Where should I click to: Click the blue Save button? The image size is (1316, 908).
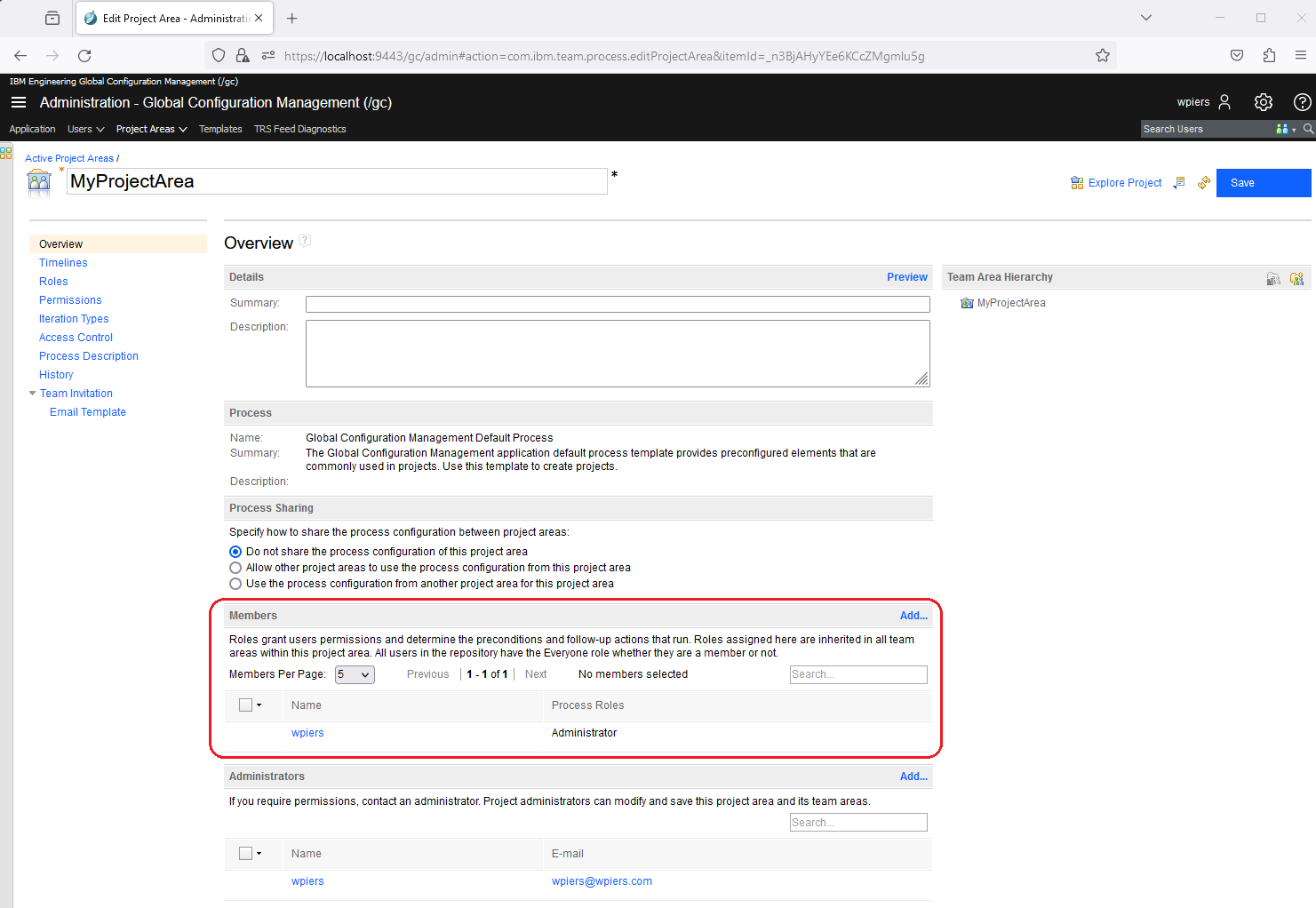point(1264,183)
